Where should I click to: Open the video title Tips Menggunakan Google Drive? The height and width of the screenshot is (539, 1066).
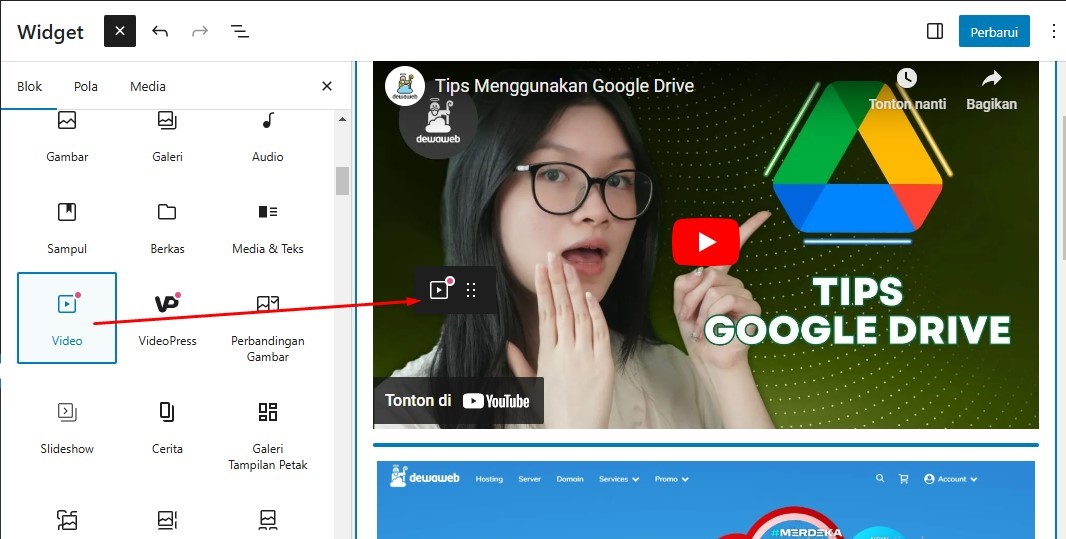[564, 86]
